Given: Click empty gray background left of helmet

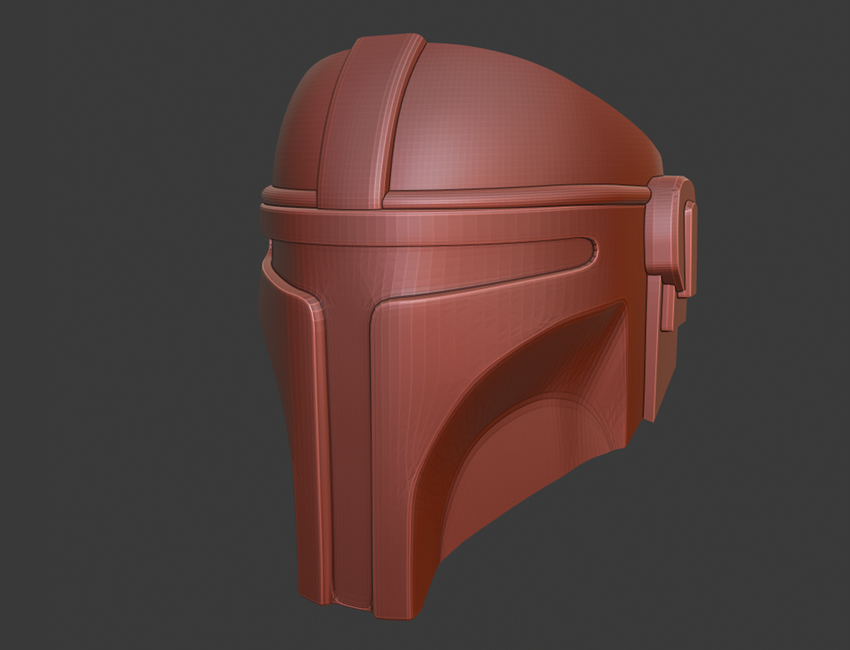Looking at the screenshot, I should [120, 350].
